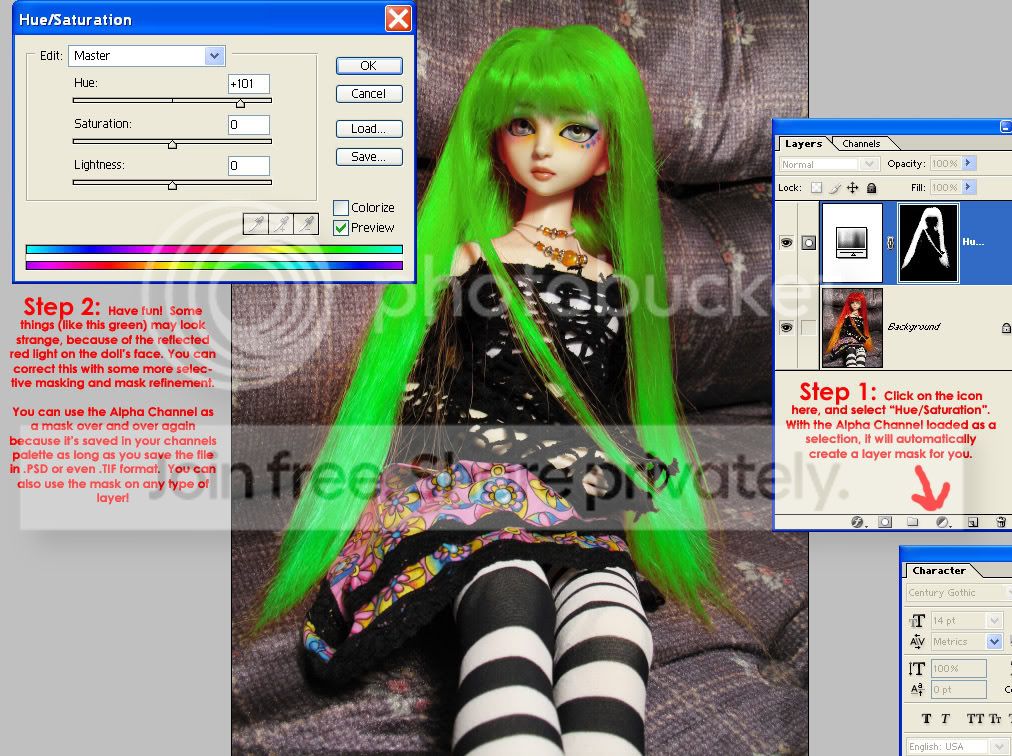Open the Edit Master dropdown
The height and width of the screenshot is (756, 1012).
tap(214, 56)
